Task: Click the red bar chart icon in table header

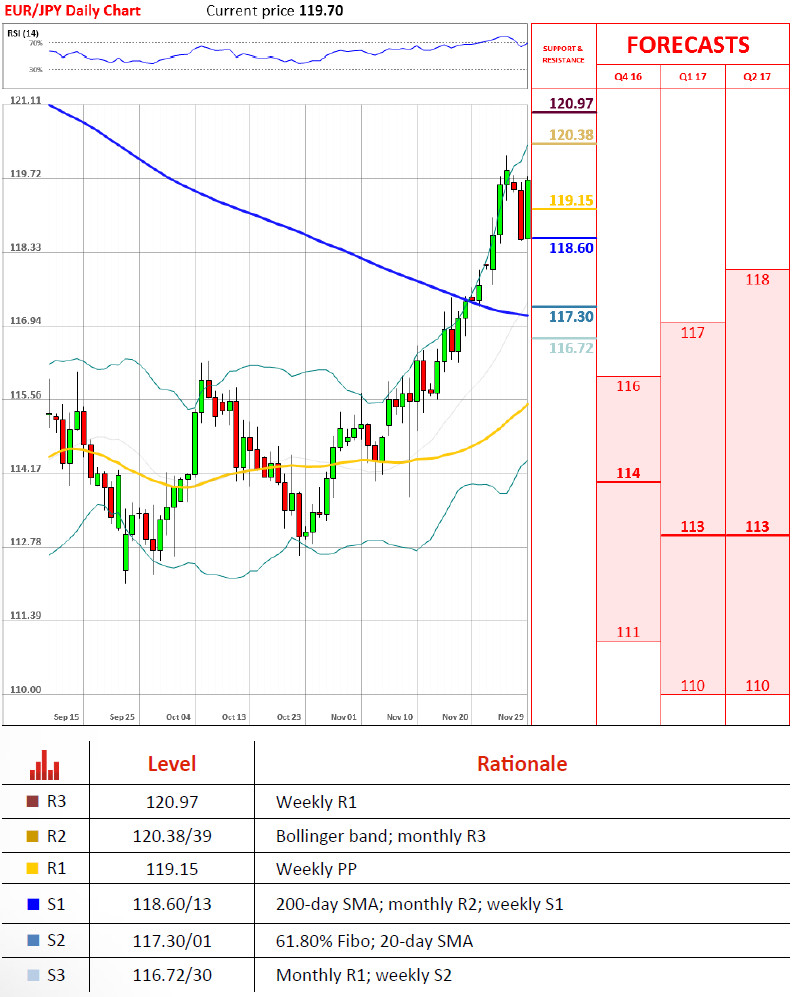Action: (x=45, y=765)
